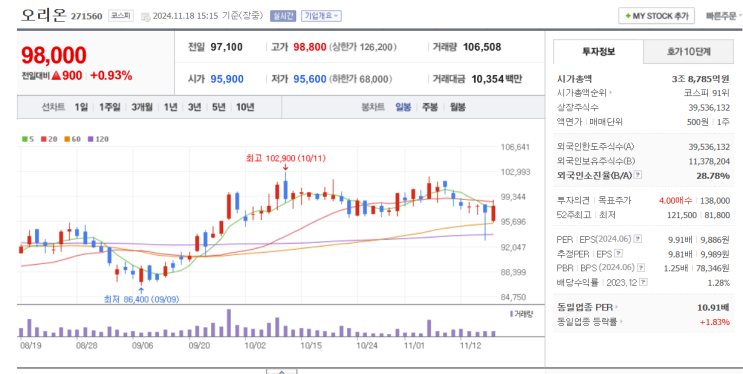Expand arrow next to 동일업종 등락률
The image size is (743, 374).
click(x=621, y=322)
